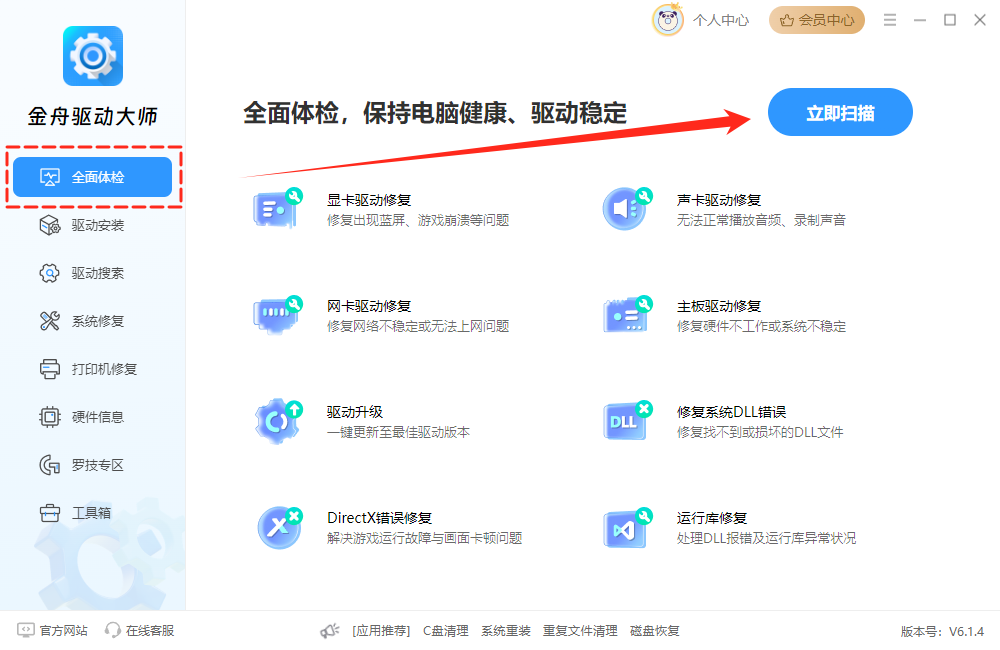The image size is (1000, 650).
Task: Open the hamburger menu near window controls
Action: tap(888, 19)
